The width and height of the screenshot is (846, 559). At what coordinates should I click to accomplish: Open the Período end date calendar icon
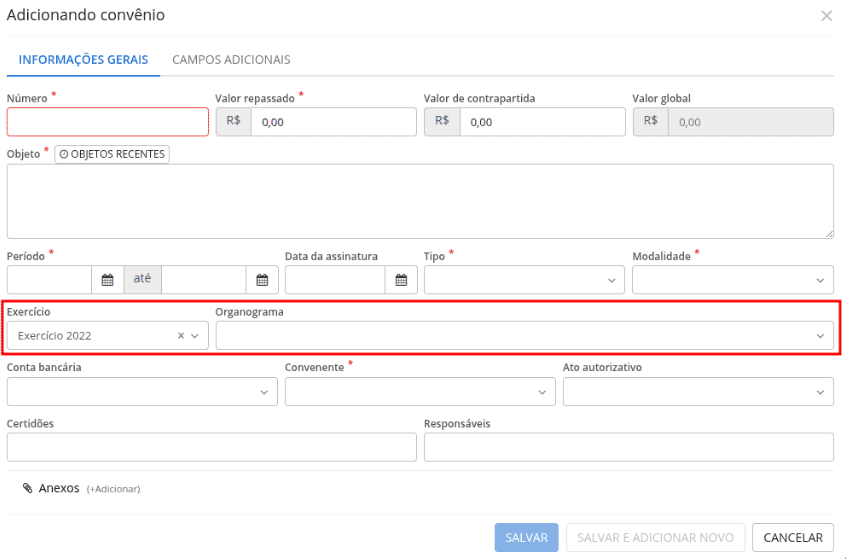click(262, 280)
